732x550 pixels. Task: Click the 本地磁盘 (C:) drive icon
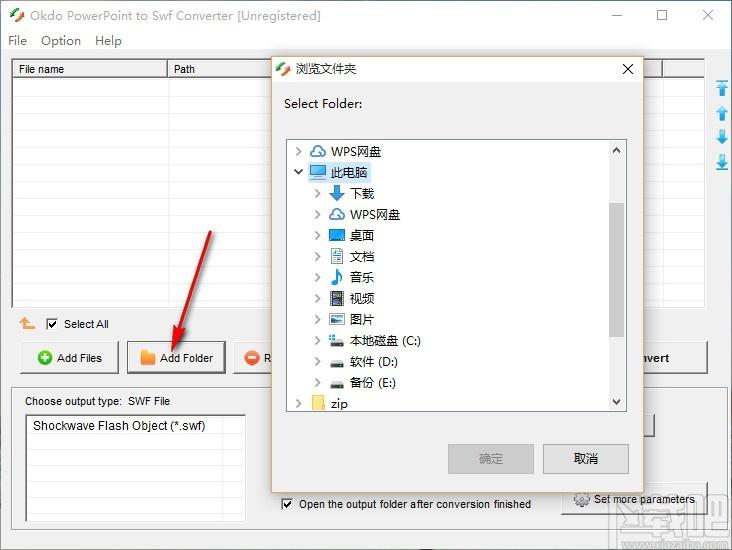(x=337, y=340)
